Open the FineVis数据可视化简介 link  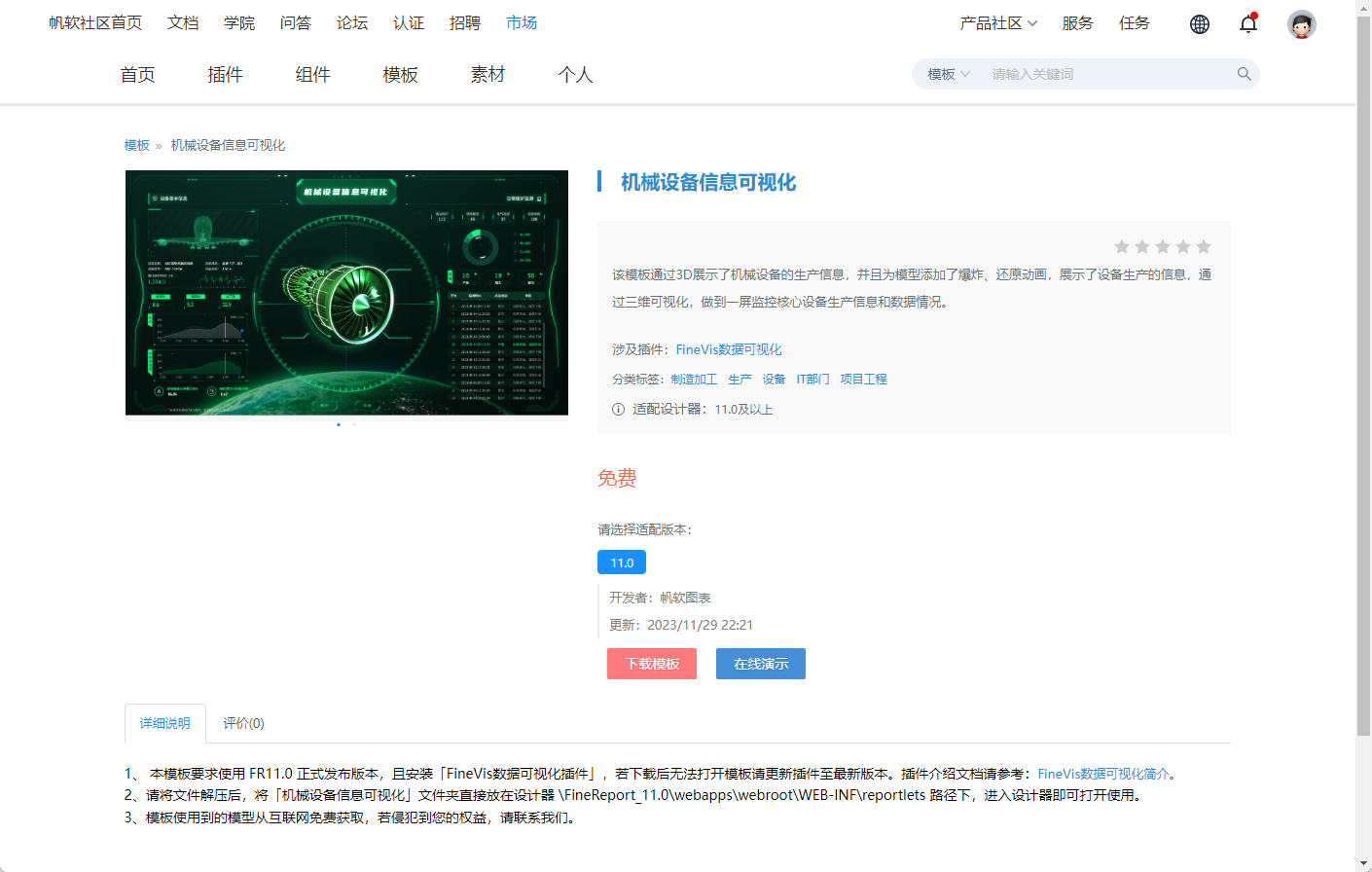(x=1103, y=775)
